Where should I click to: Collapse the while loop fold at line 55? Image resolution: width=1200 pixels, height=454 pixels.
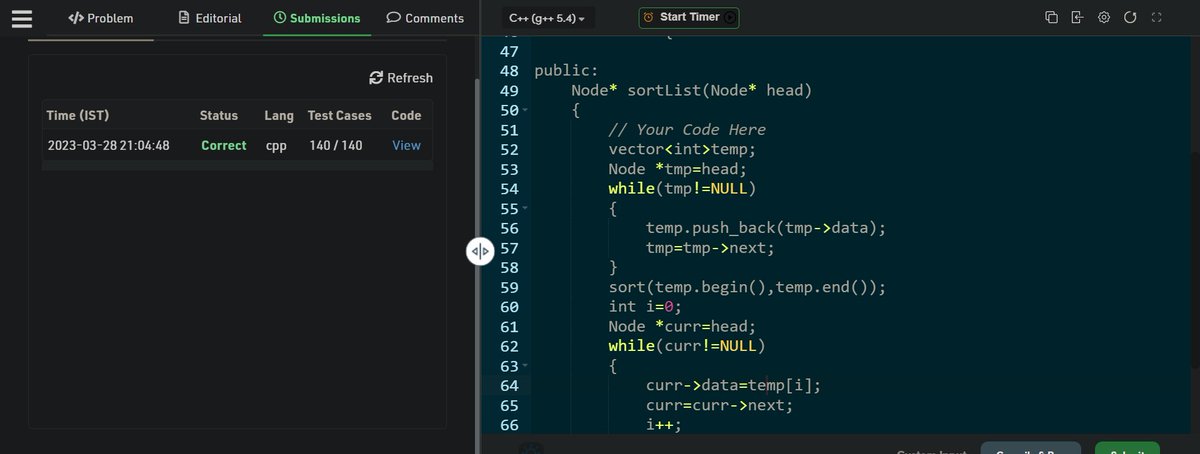click(524, 208)
